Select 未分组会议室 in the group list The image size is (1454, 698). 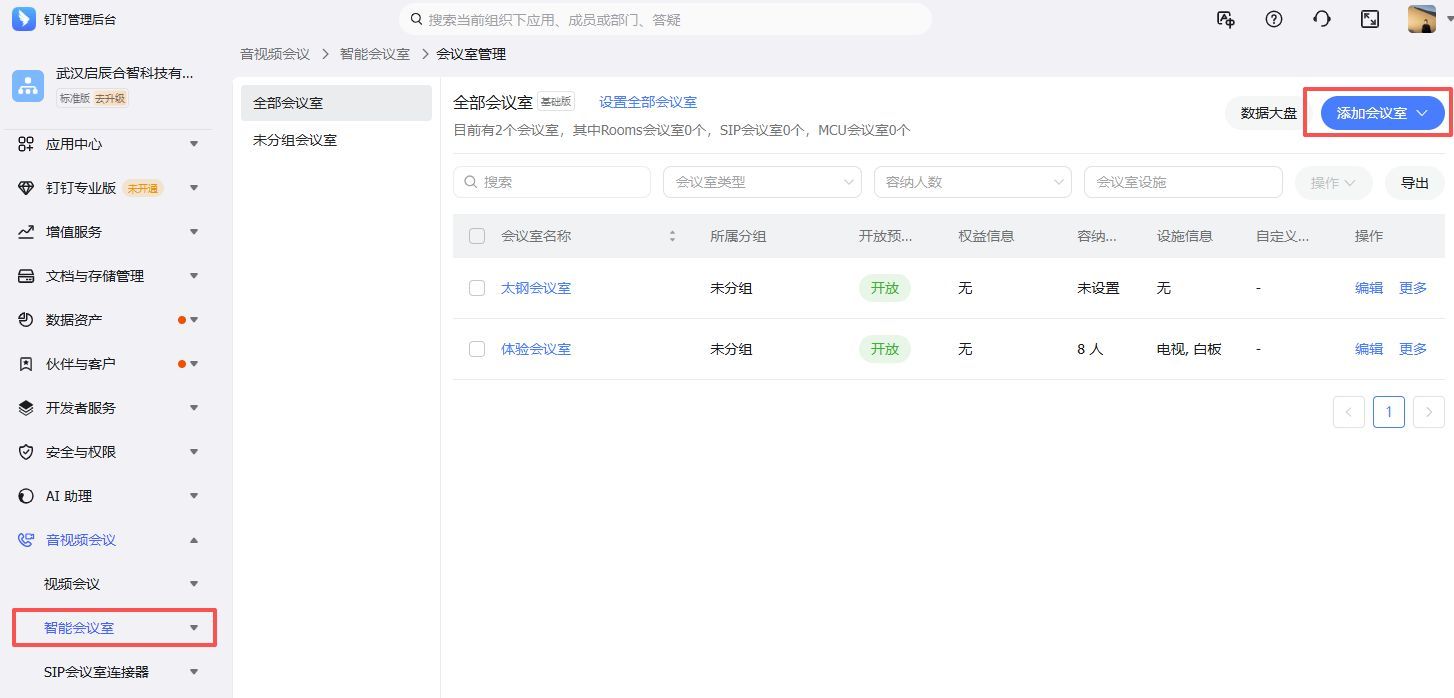pyautogui.click(x=295, y=140)
